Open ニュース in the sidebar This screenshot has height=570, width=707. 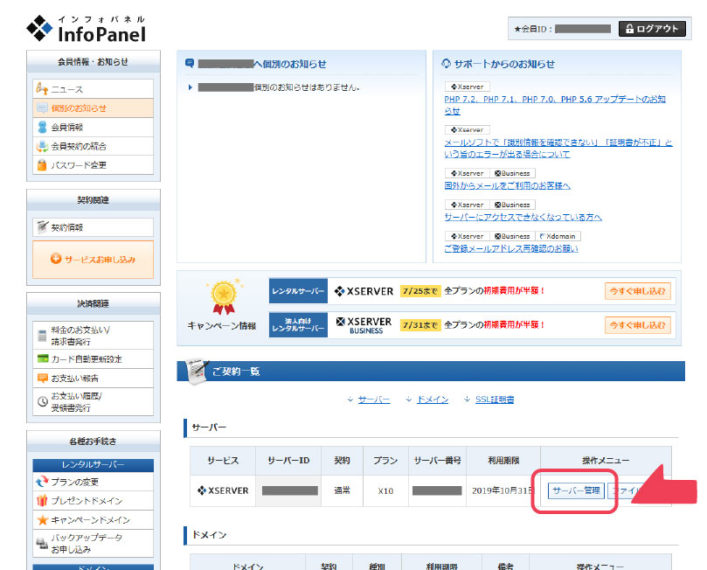tap(93, 89)
